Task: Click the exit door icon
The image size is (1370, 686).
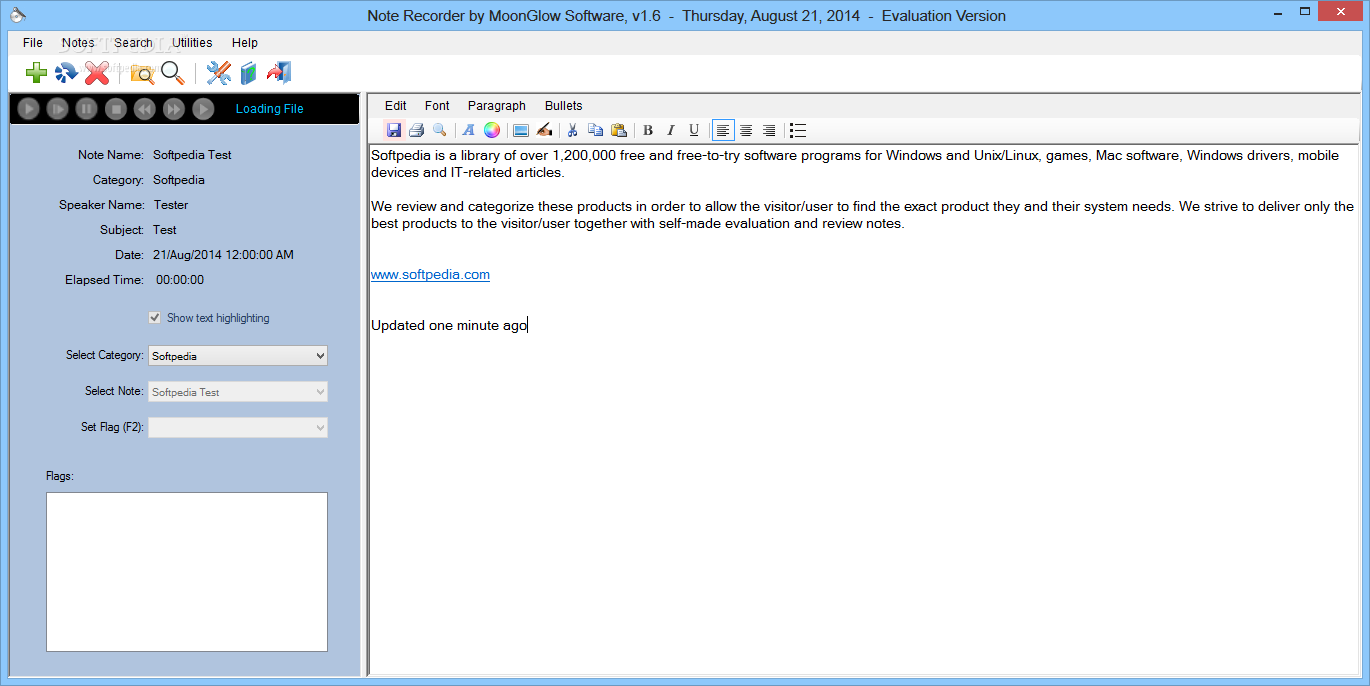Action: (x=279, y=72)
